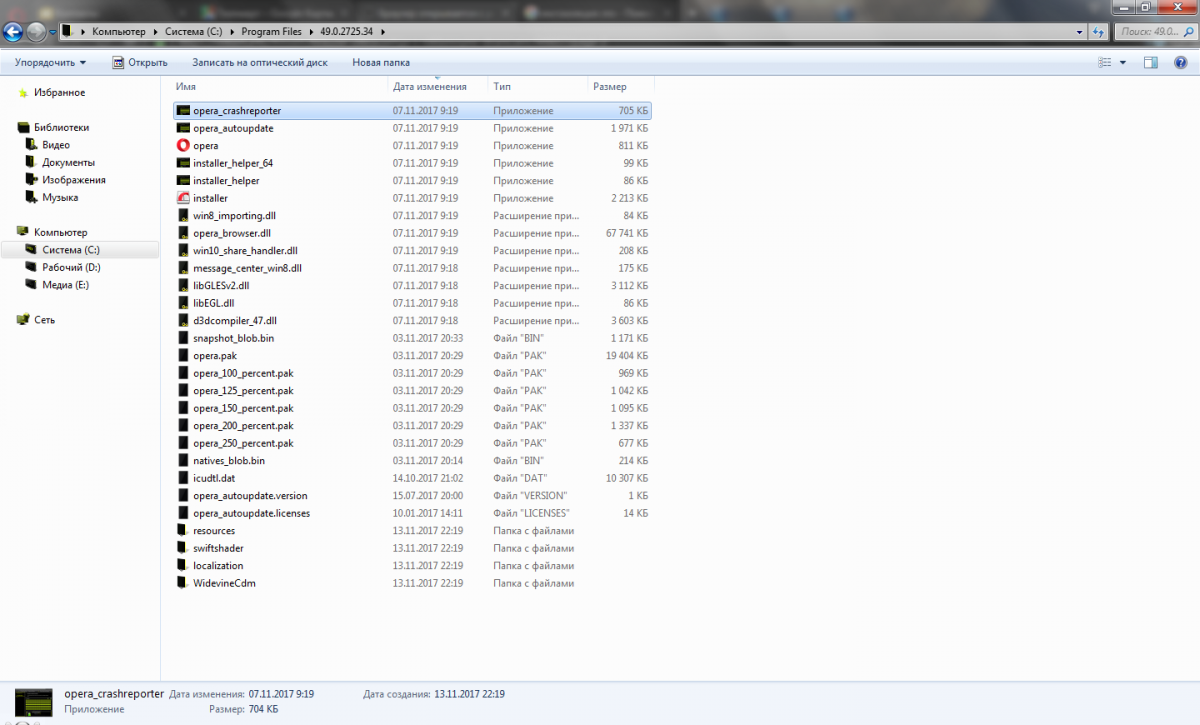The image size is (1200, 725).
Task: Expand the Program Files breadcrumb arrow
Action: coord(309,32)
